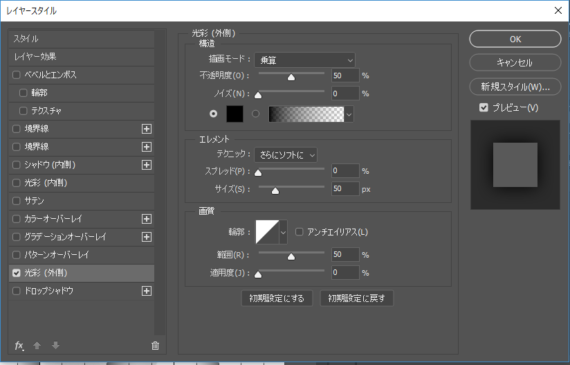
Task: Check the シャドウ (内側) effect checkbox
Action: pos(16,165)
